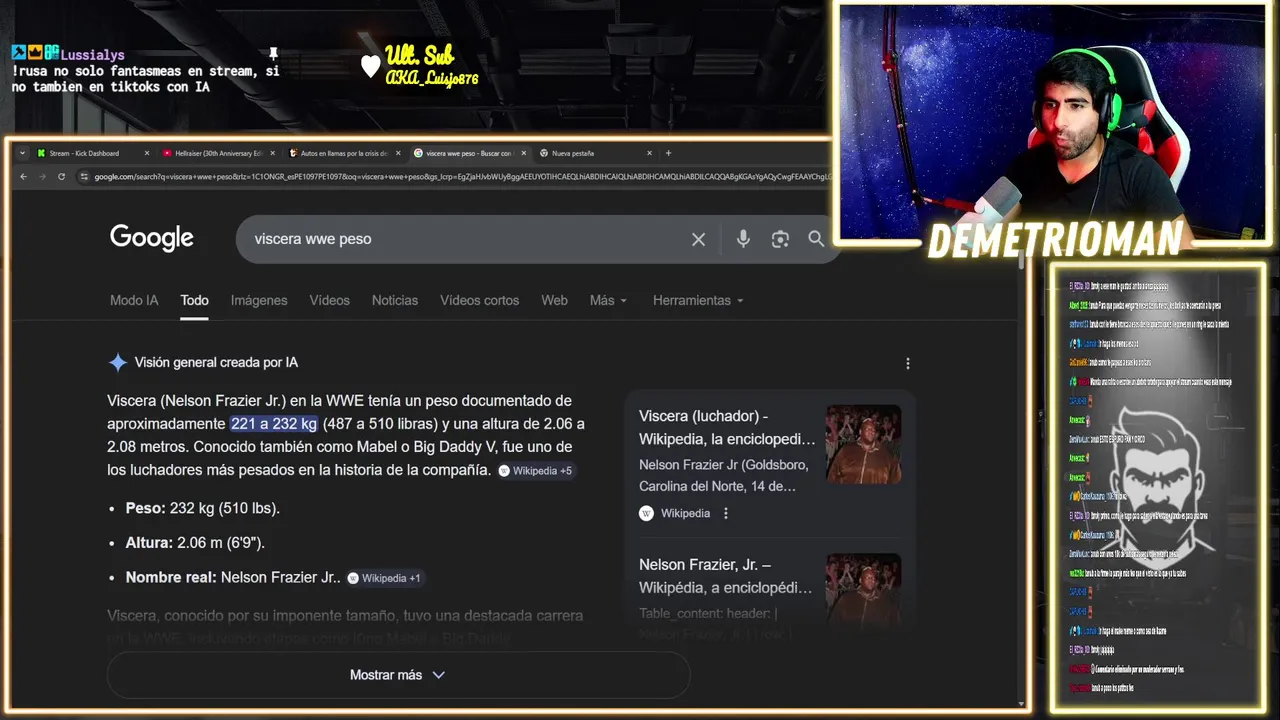The height and width of the screenshot is (720, 1280).
Task: Open three-dot menu beside Wikipedia source
Action: (726, 513)
